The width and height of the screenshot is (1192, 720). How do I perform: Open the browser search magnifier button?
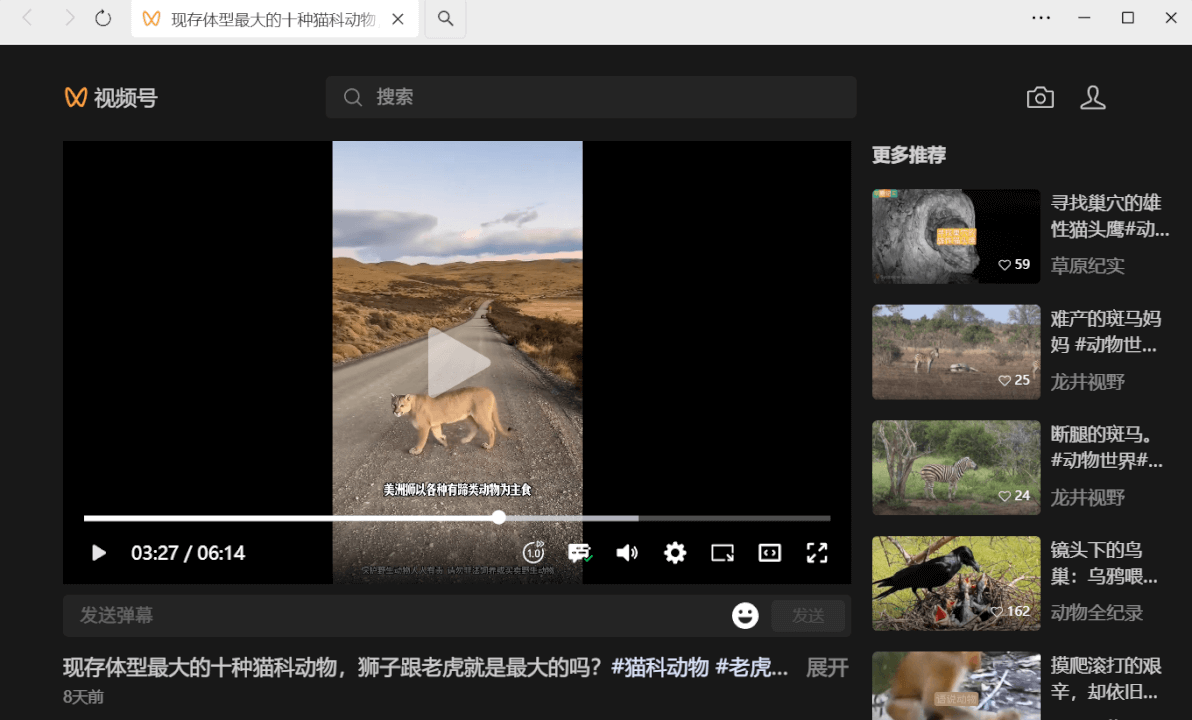[x=446, y=19]
